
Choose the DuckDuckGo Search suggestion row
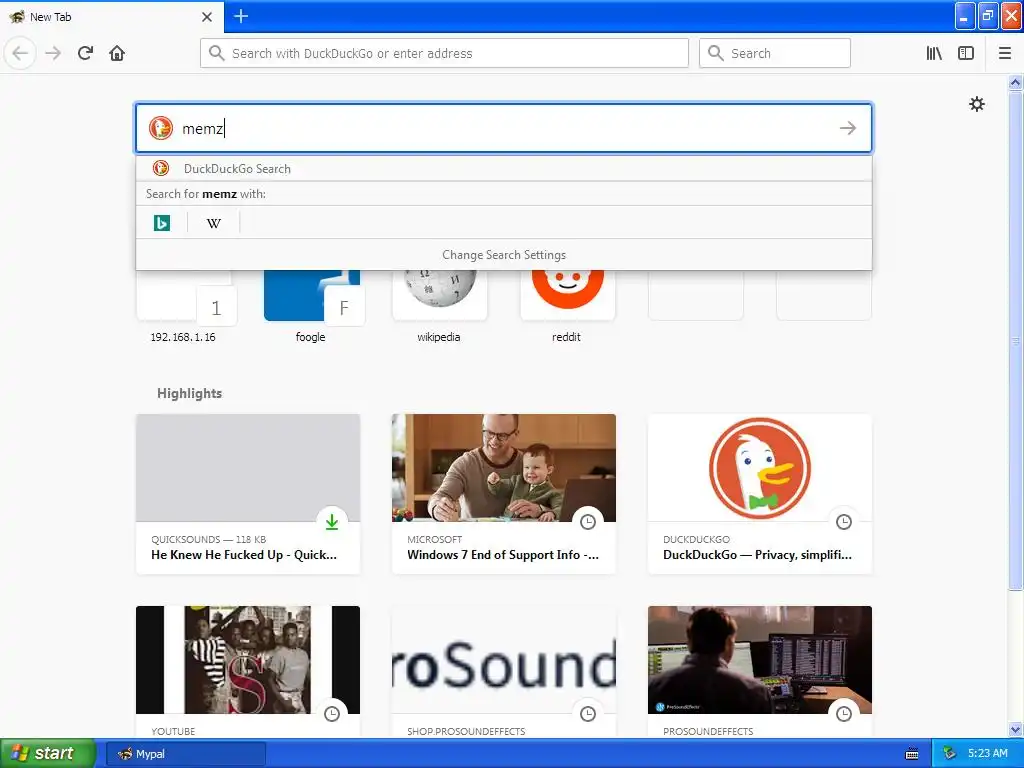click(504, 168)
